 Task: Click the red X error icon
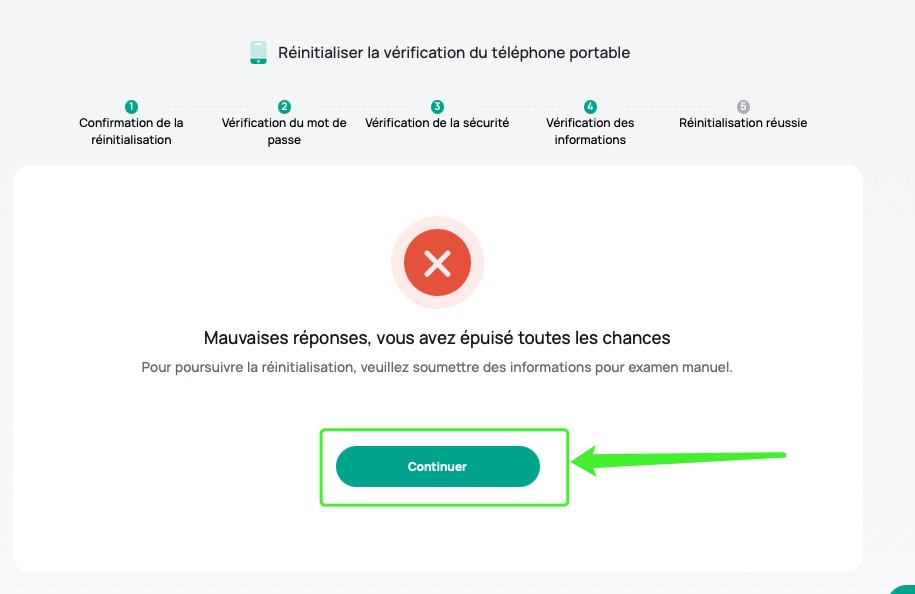(437, 263)
